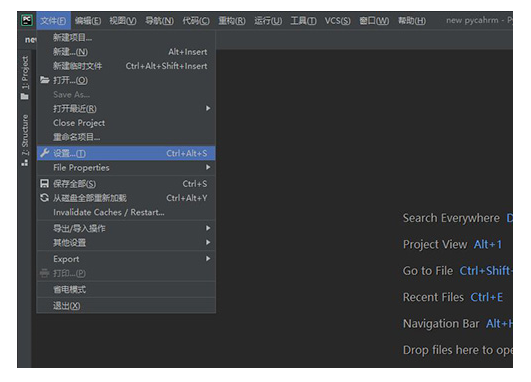Click the new pycahrm window title text
The width and height of the screenshot is (531, 382).
[x=472, y=20]
